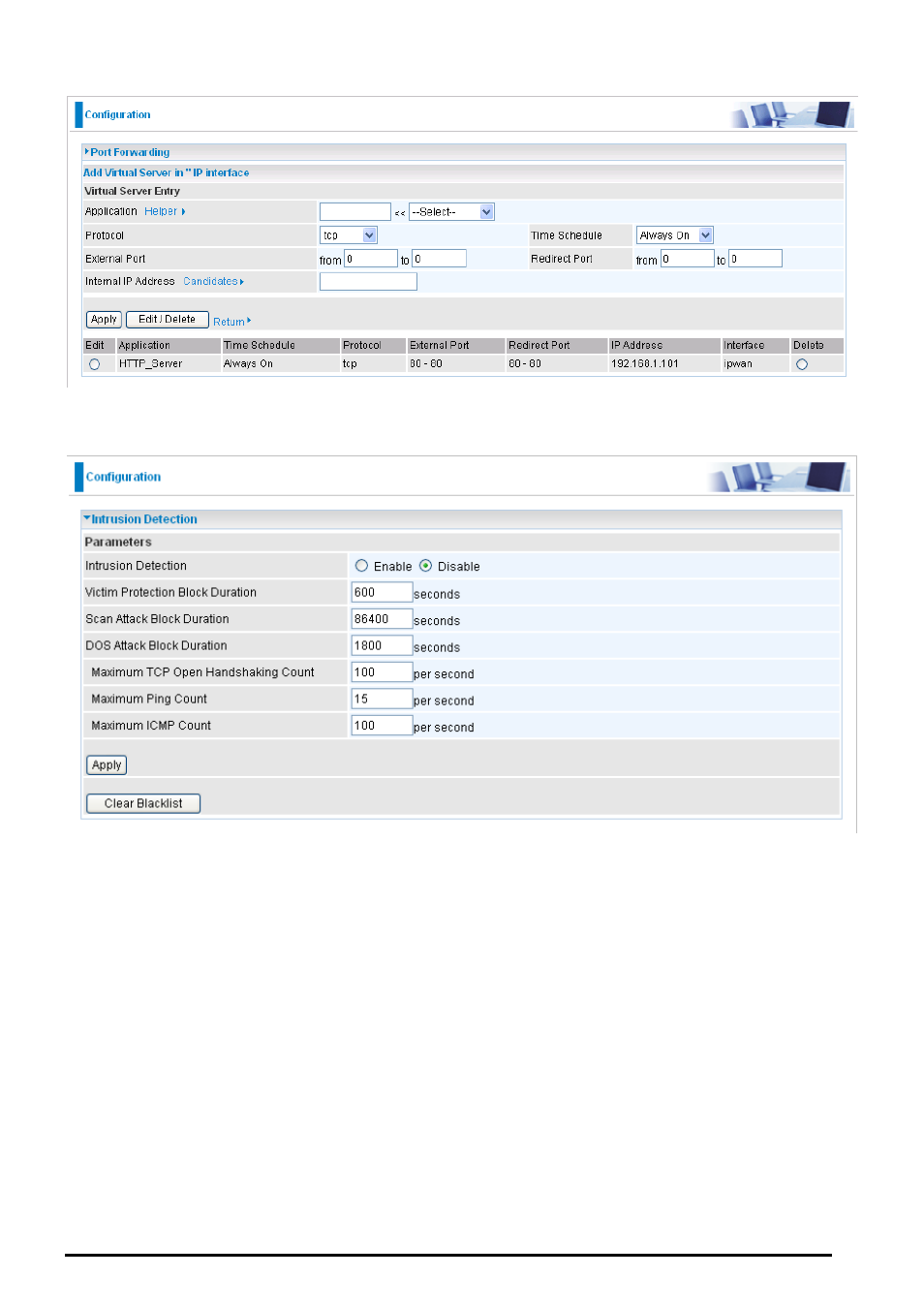This screenshot has width=924, height=1308.
Task: Click the Application name input field
Action: (x=355, y=211)
